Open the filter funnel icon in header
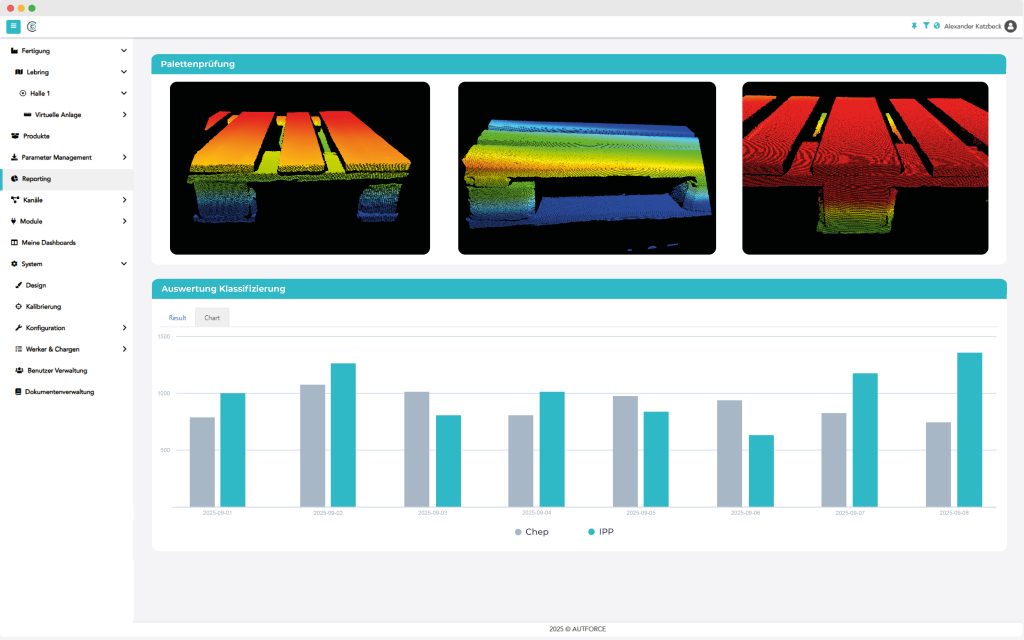 click(926, 26)
